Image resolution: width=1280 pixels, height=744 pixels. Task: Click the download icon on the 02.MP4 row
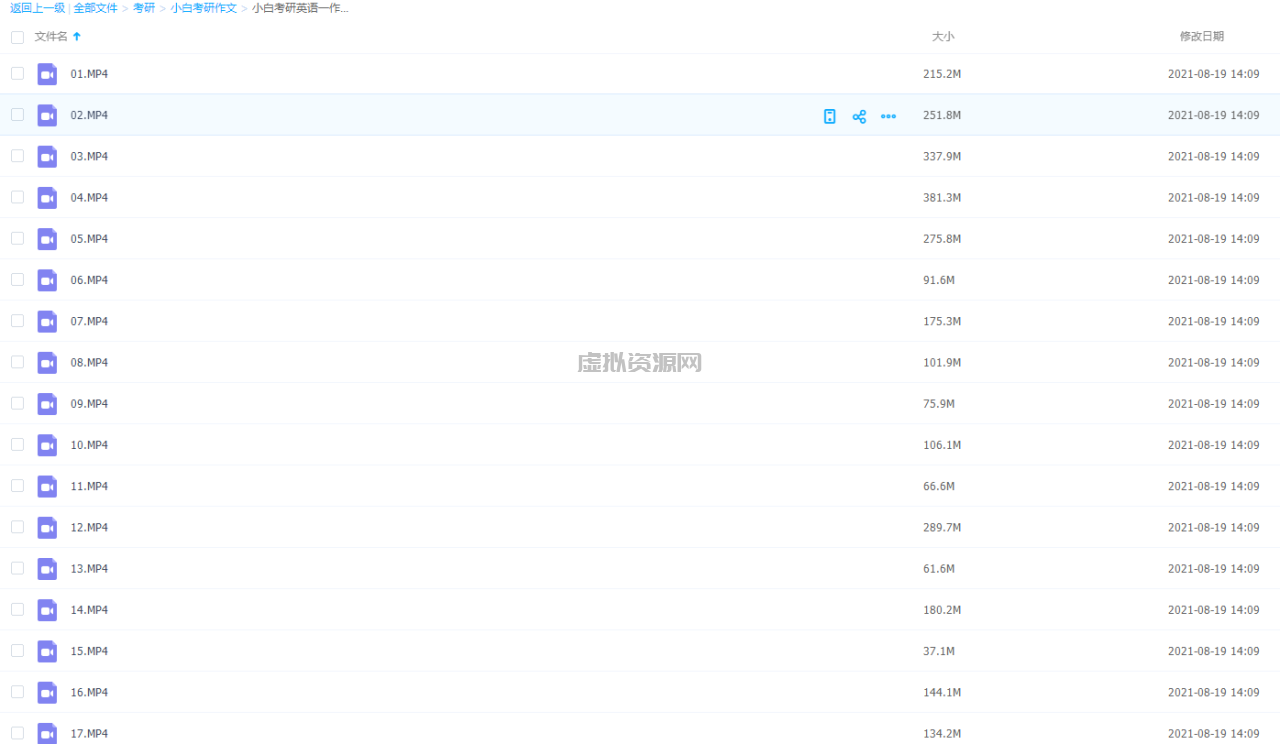[x=829, y=116]
